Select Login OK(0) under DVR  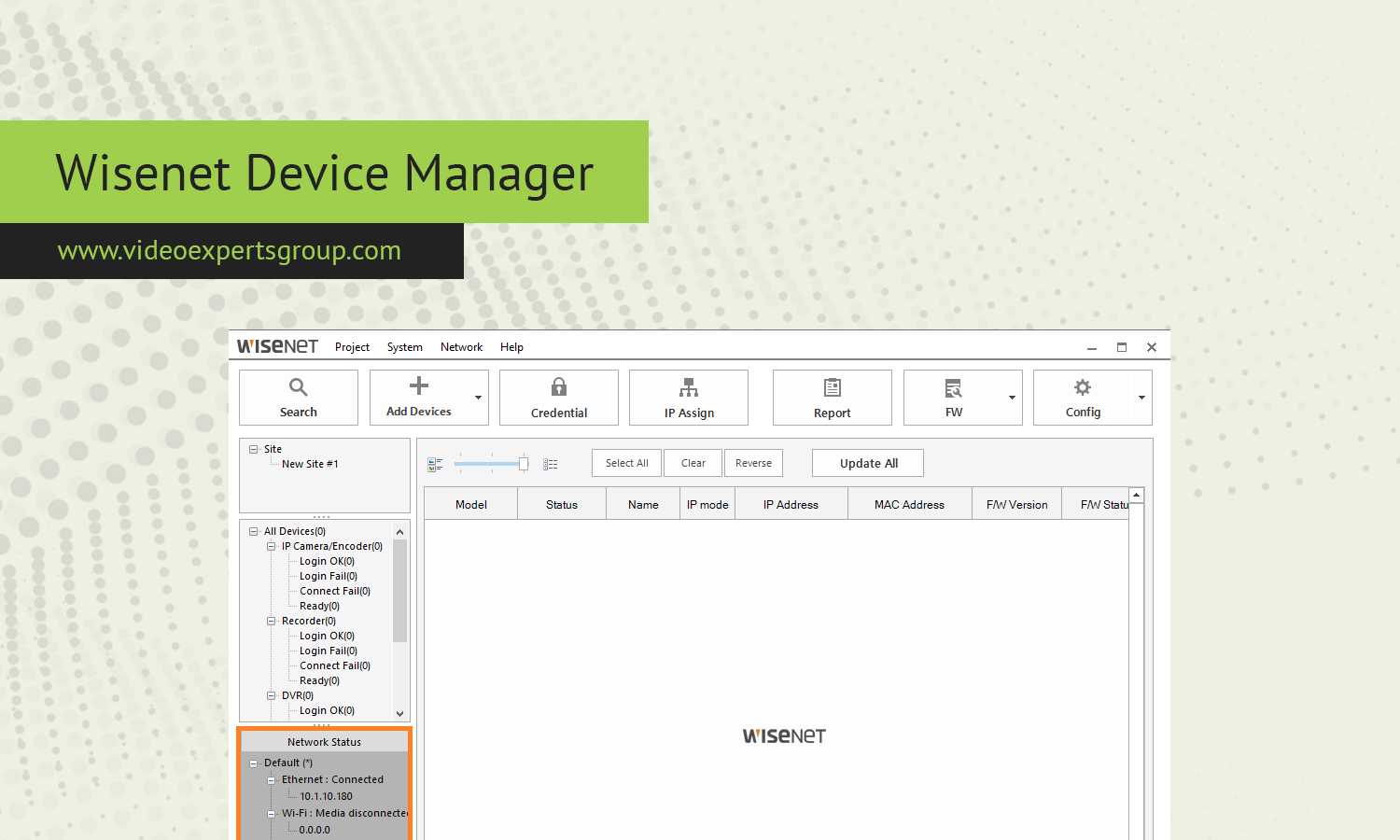(x=327, y=710)
